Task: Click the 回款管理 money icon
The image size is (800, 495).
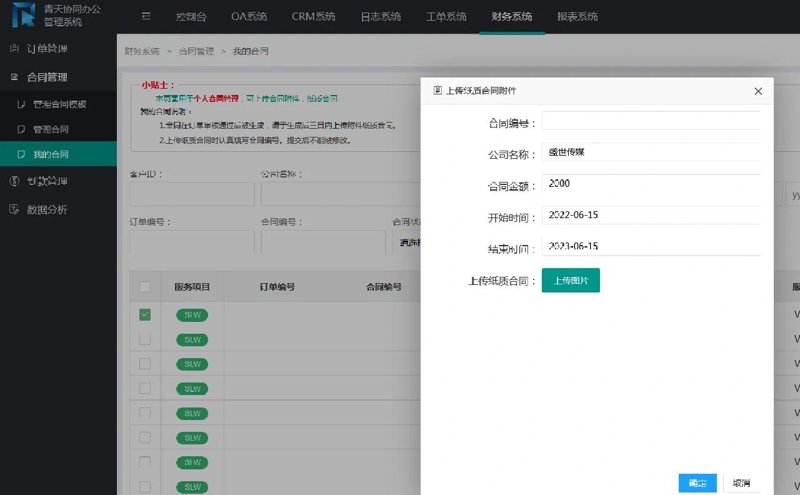Action: click(14, 181)
